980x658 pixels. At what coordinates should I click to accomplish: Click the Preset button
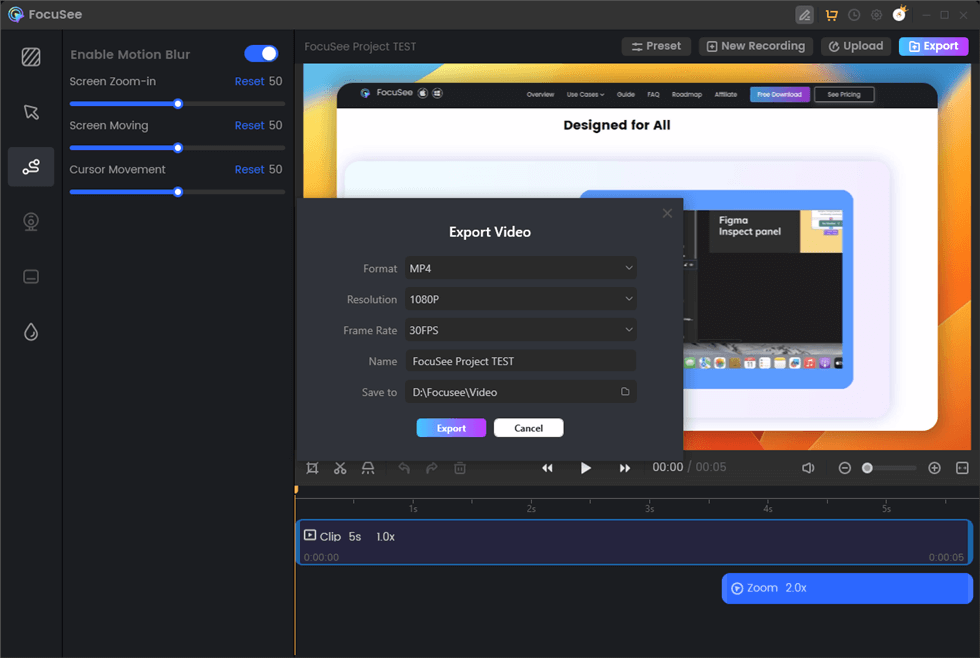tap(656, 46)
